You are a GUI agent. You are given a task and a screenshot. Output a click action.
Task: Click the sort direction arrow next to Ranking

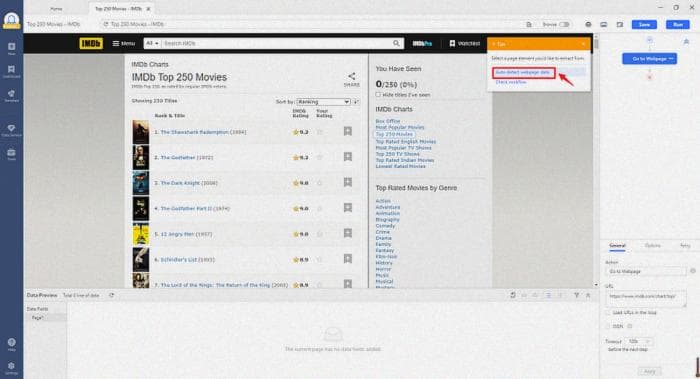point(356,102)
